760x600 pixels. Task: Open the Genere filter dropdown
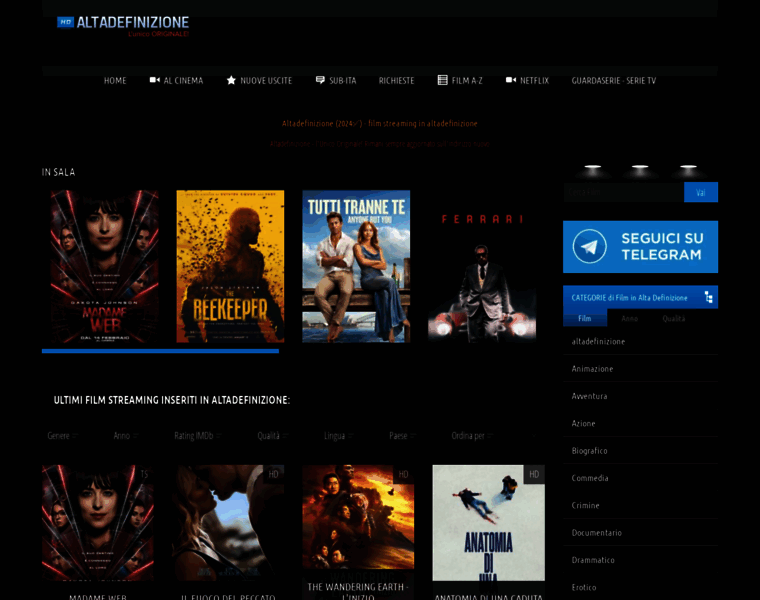(x=63, y=436)
